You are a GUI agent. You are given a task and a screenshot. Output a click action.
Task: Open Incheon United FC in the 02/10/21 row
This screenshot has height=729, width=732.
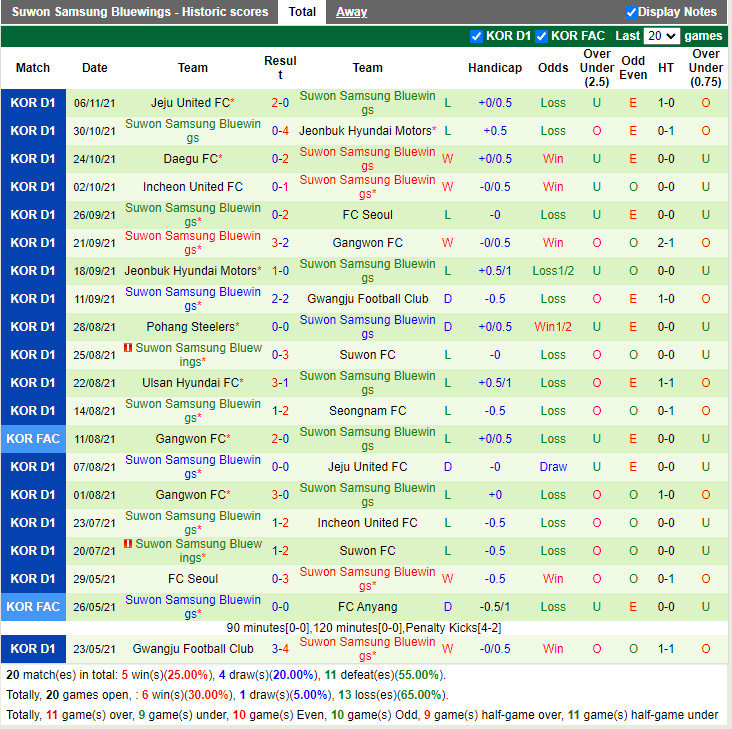[x=193, y=187]
